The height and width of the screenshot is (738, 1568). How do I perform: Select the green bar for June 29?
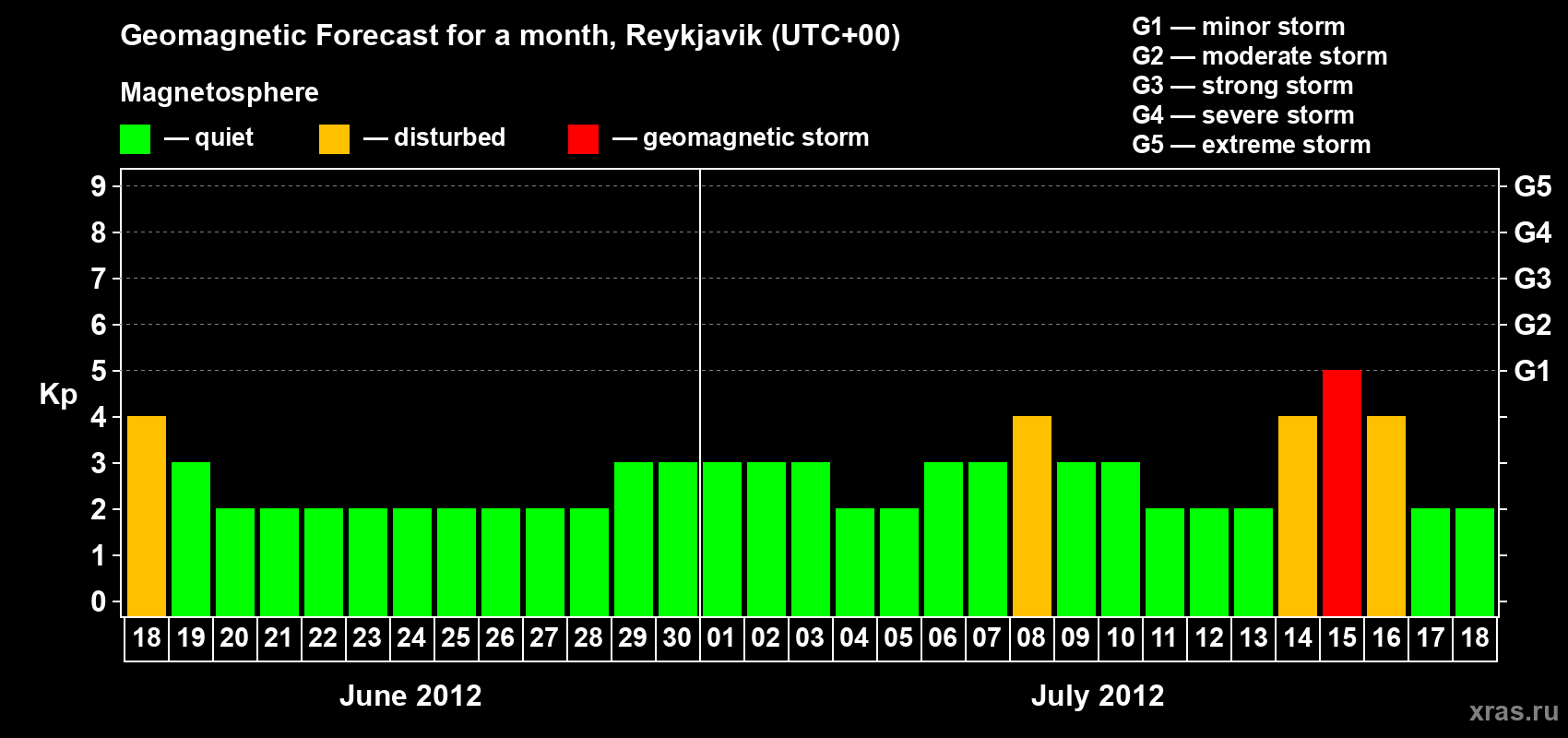[x=634, y=540]
